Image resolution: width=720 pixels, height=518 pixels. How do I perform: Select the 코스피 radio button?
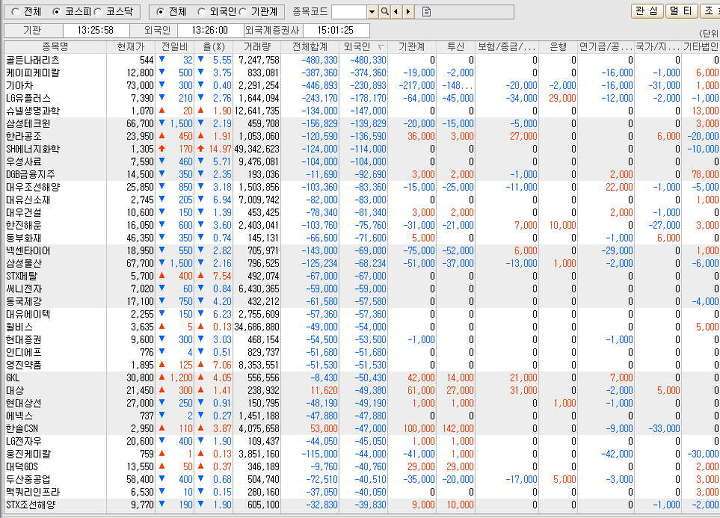tap(56, 11)
